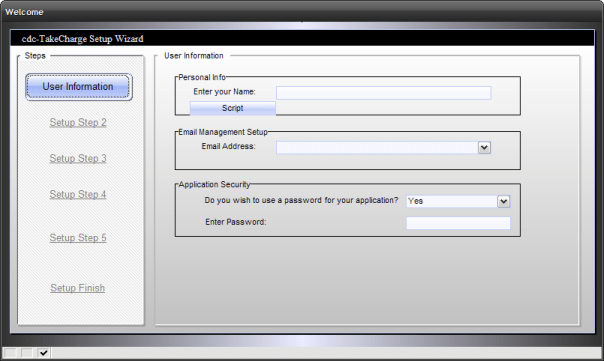
Task: Click the checkmark icon in status bar
Action: 44,353
